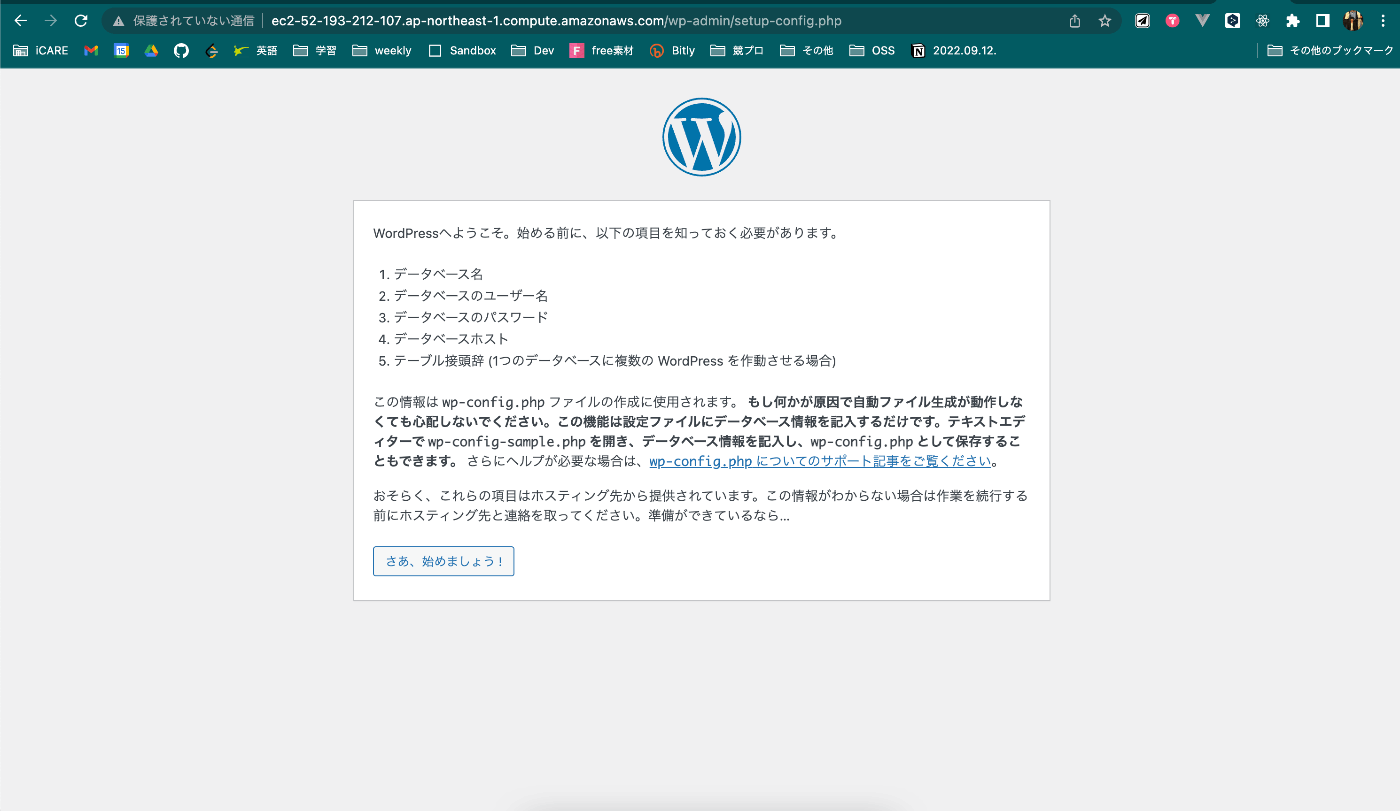The height and width of the screenshot is (811, 1400).
Task: Open the 競プロ bookmark folder
Action: [737, 50]
